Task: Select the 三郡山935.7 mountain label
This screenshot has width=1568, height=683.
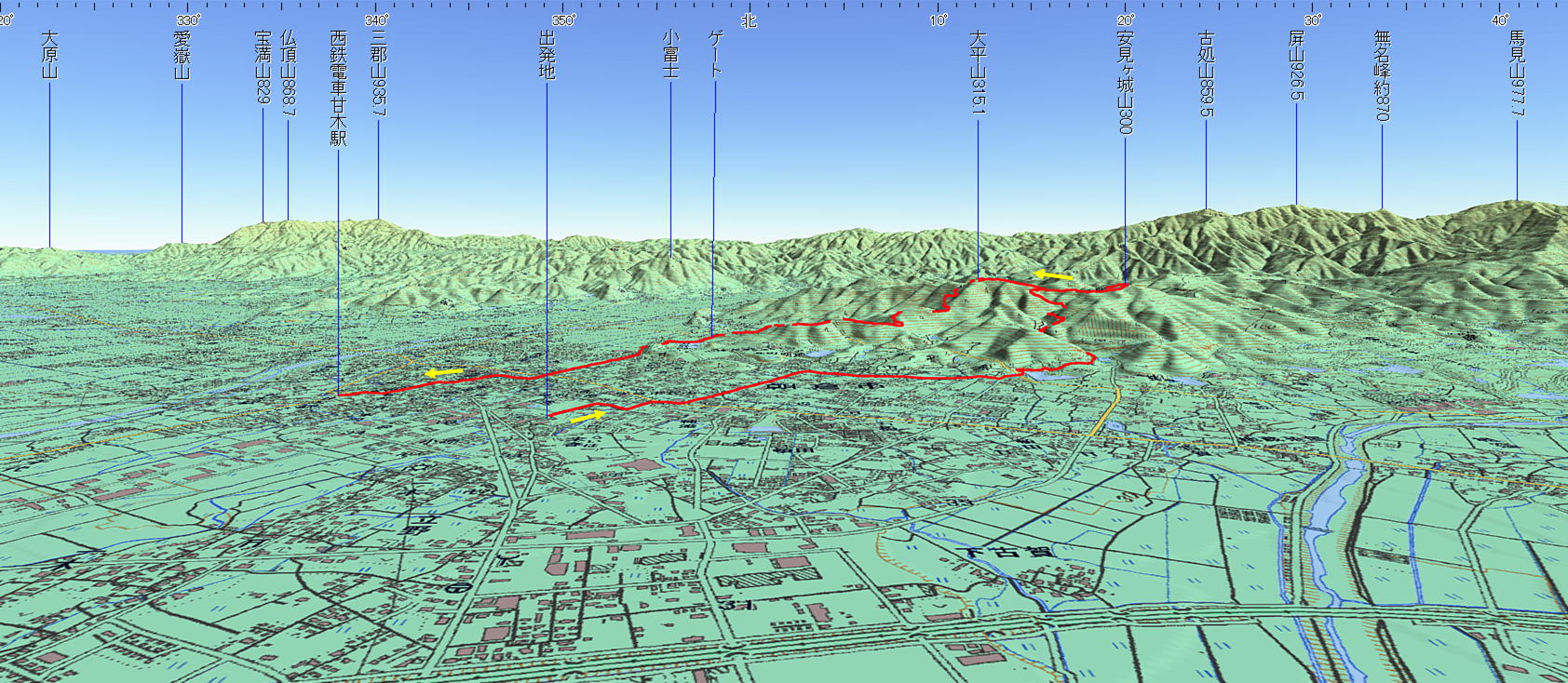Action: (378, 73)
